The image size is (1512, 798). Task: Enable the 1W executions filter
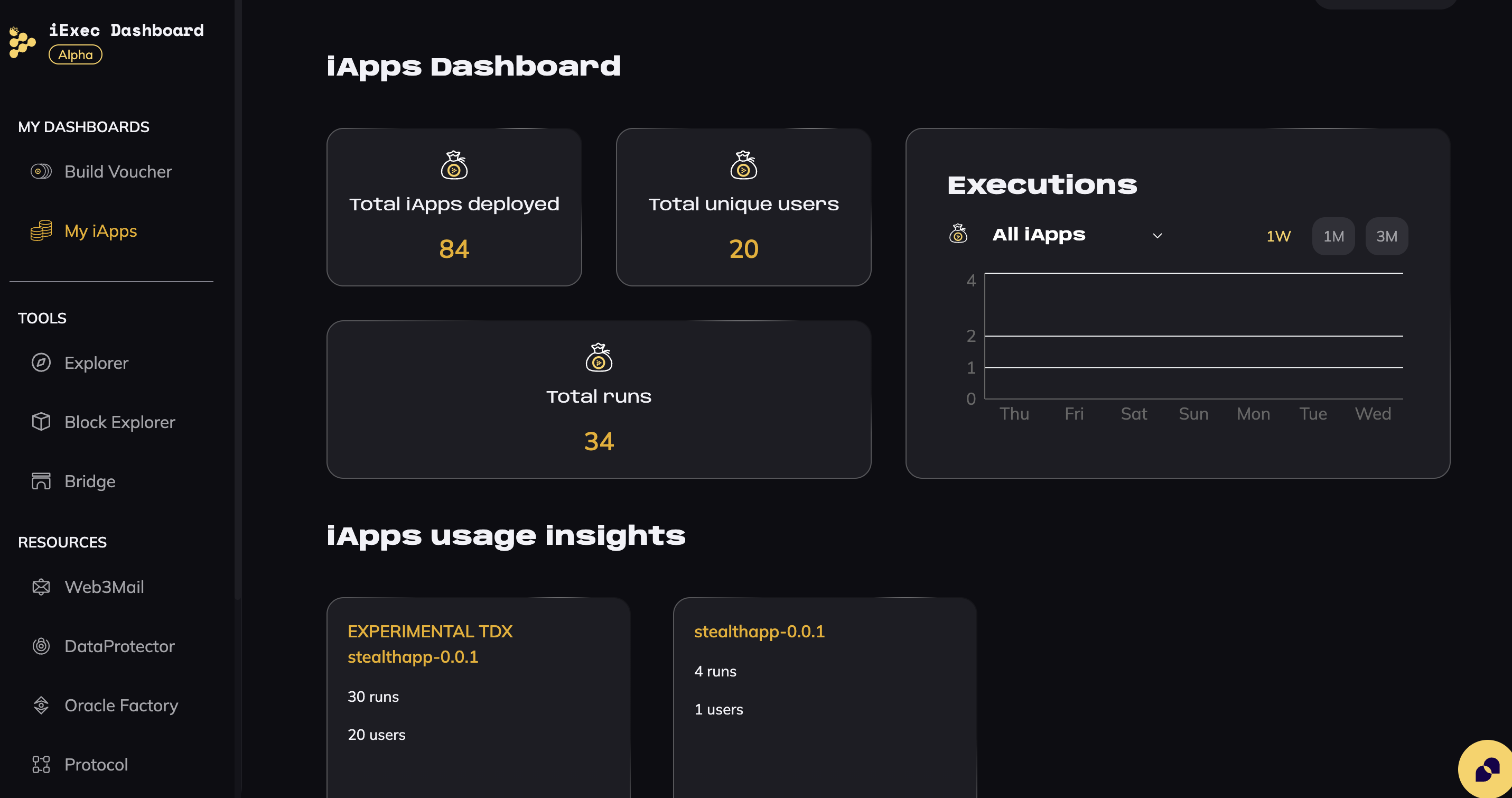coord(1278,236)
